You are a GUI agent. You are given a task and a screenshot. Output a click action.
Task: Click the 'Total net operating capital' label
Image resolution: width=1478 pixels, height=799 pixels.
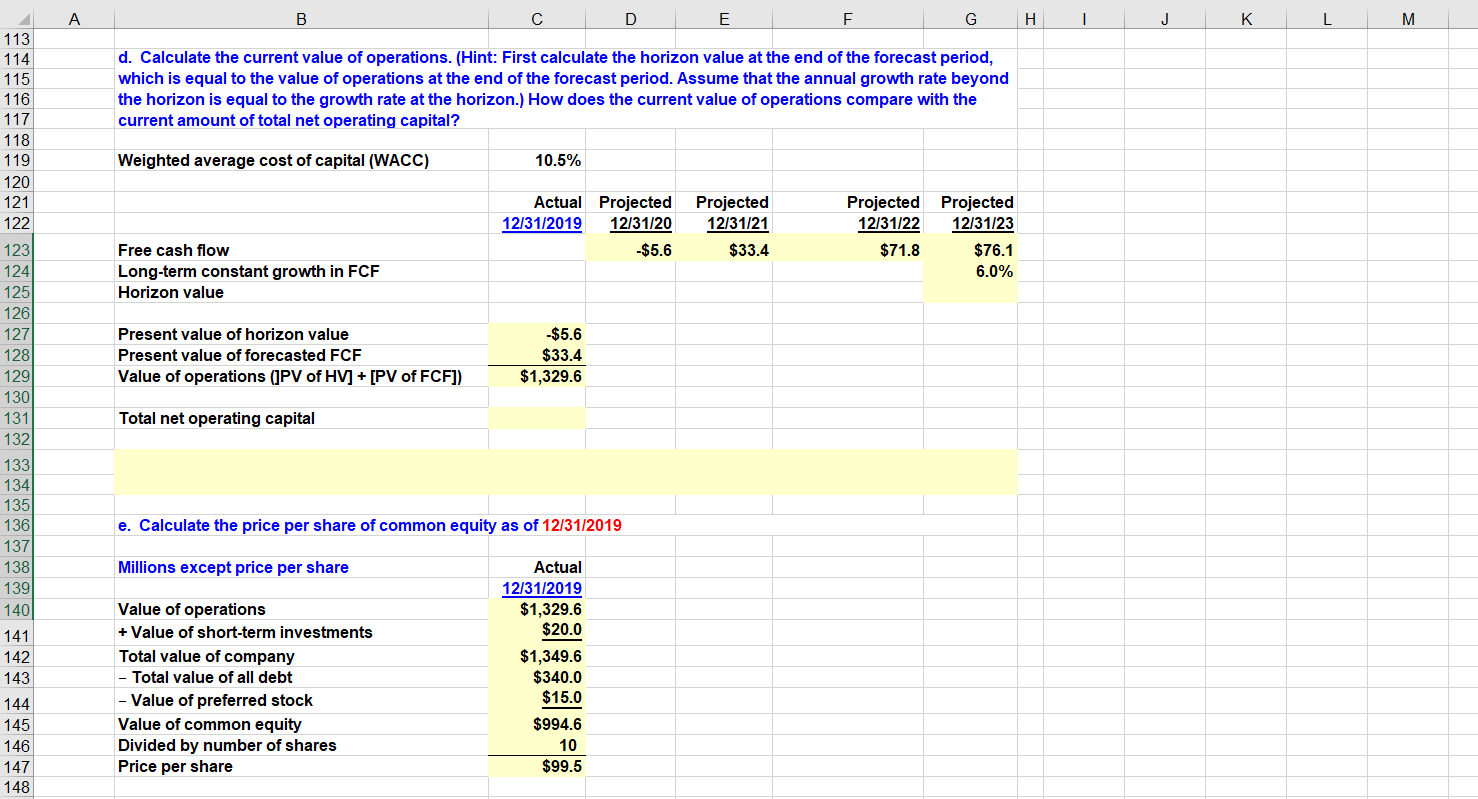pyautogui.click(x=216, y=418)
